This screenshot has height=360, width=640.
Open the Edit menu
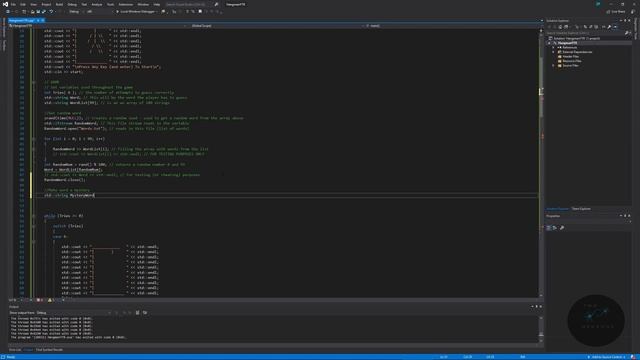(23, 4)
